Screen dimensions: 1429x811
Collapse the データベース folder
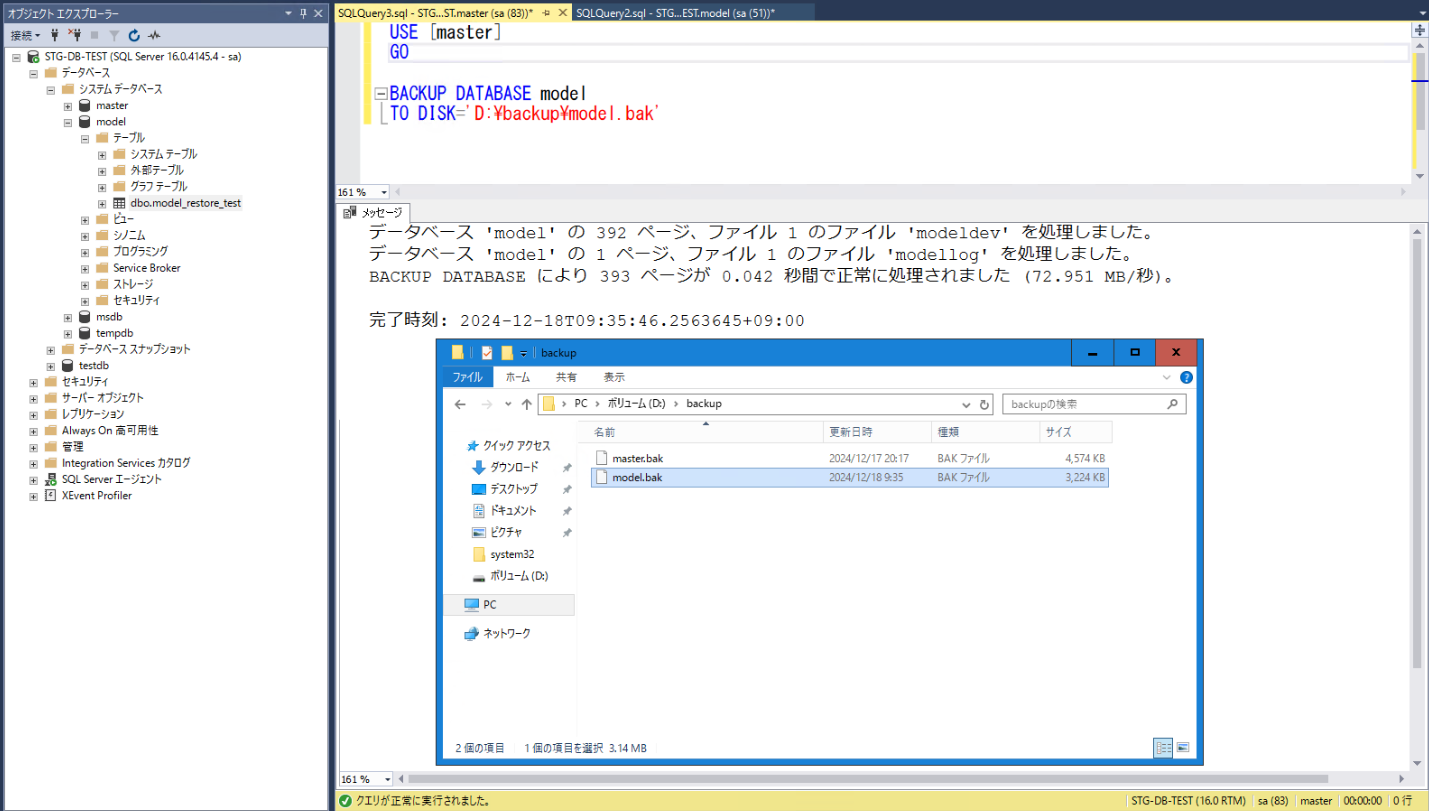click(x=35, y=73)
